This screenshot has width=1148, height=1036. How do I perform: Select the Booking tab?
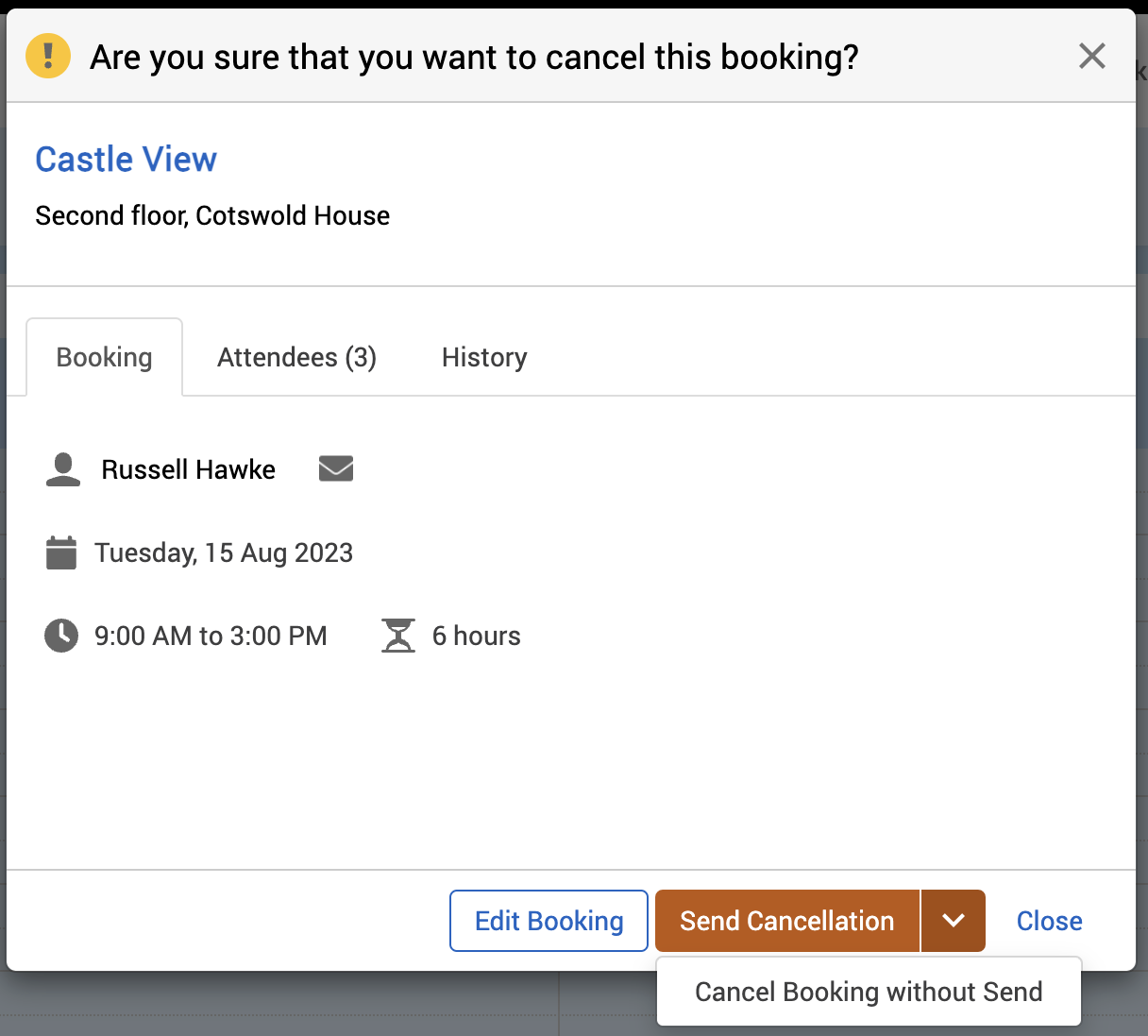(x=104, y=358)
